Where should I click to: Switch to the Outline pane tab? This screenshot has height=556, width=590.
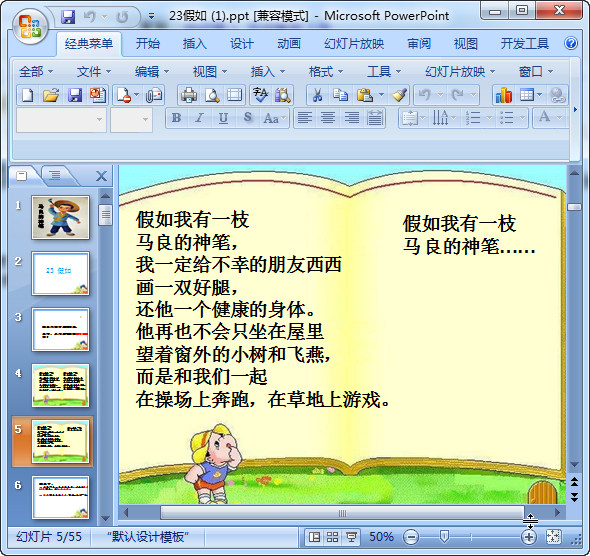pyautogui.click(x=55, y=175)
